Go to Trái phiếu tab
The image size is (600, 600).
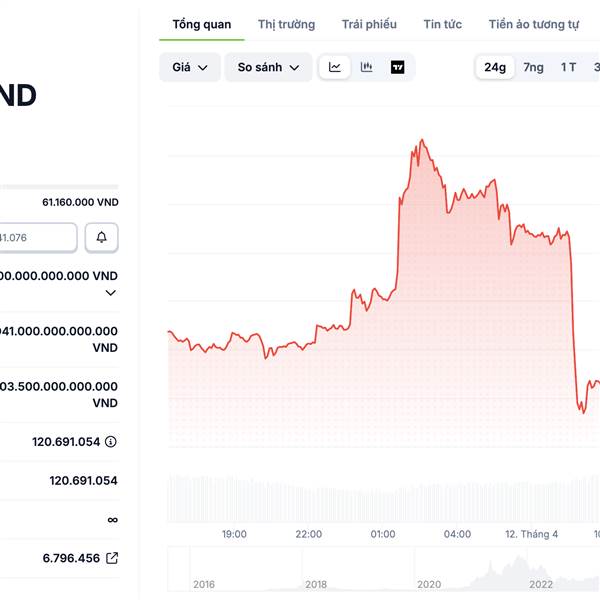[369, 24]
